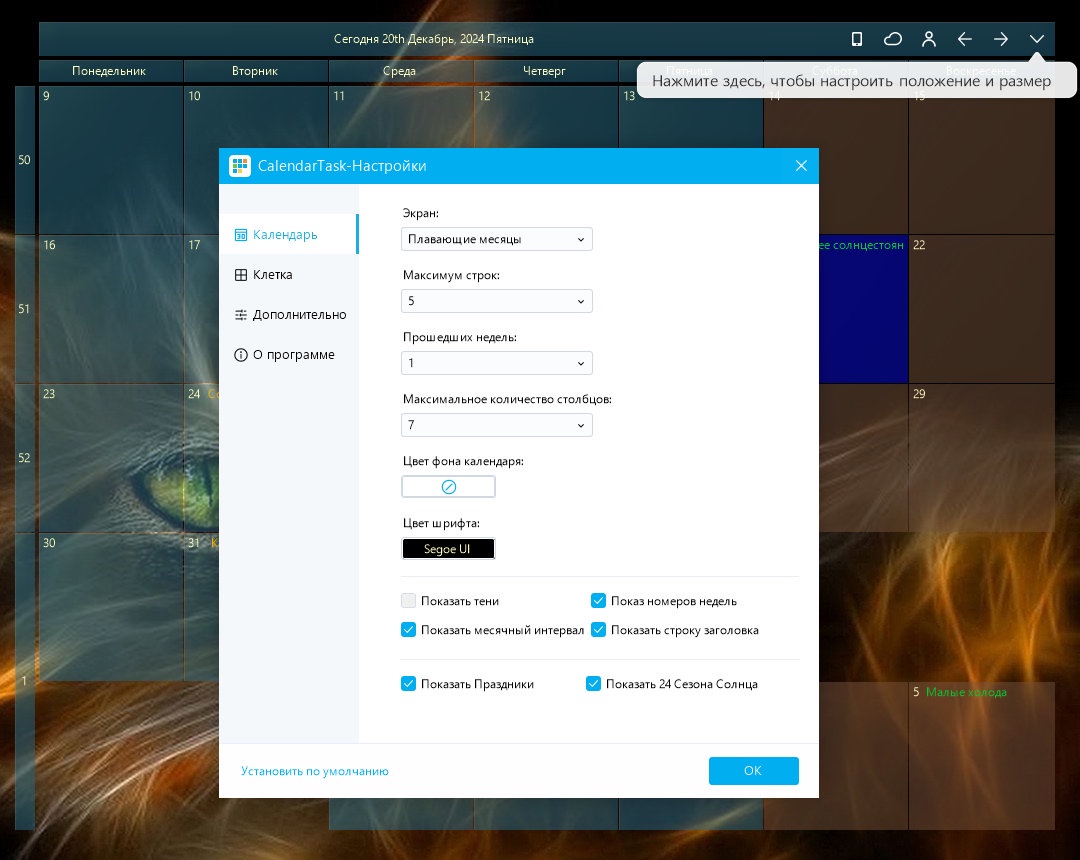This screenshot has width=1080, height=860.
Task: Go to previous period with left arrow
Action: [965, 39]
